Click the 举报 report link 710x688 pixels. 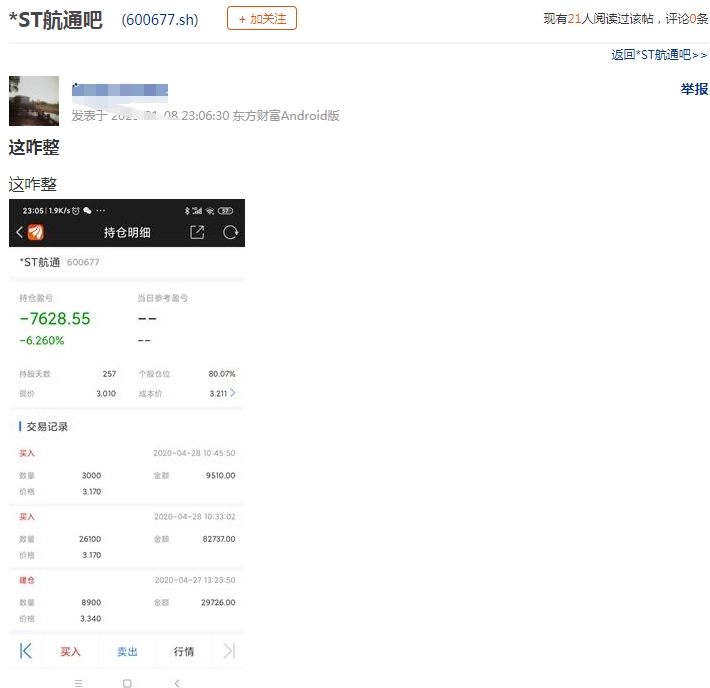694,89
